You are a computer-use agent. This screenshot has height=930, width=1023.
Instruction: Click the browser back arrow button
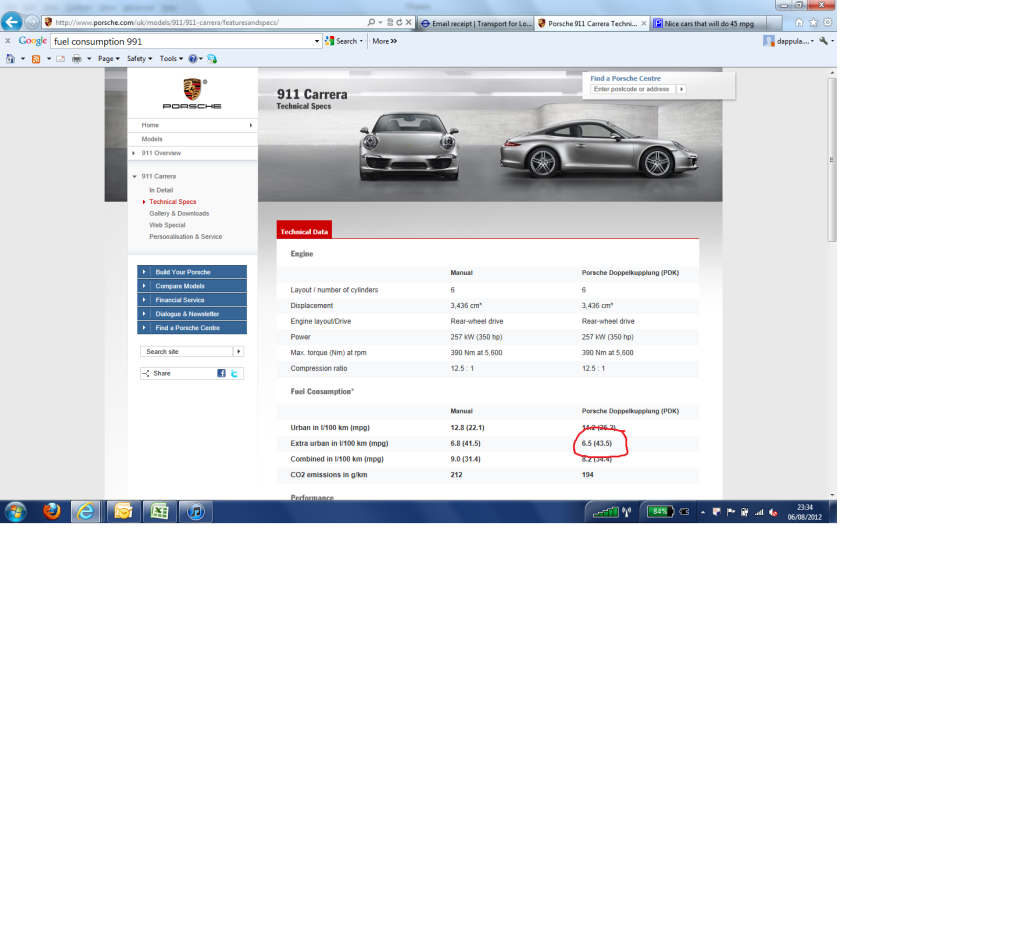pyautogui.click(x=13, y=22)
